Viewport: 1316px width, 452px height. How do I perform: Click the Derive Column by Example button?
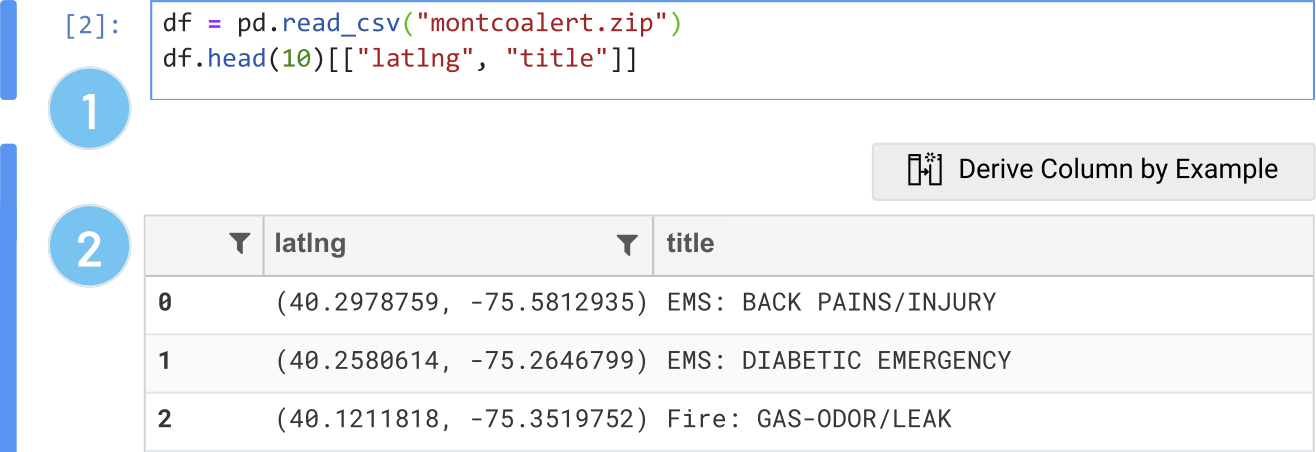pyautogui.click(x=1093, y=170)
